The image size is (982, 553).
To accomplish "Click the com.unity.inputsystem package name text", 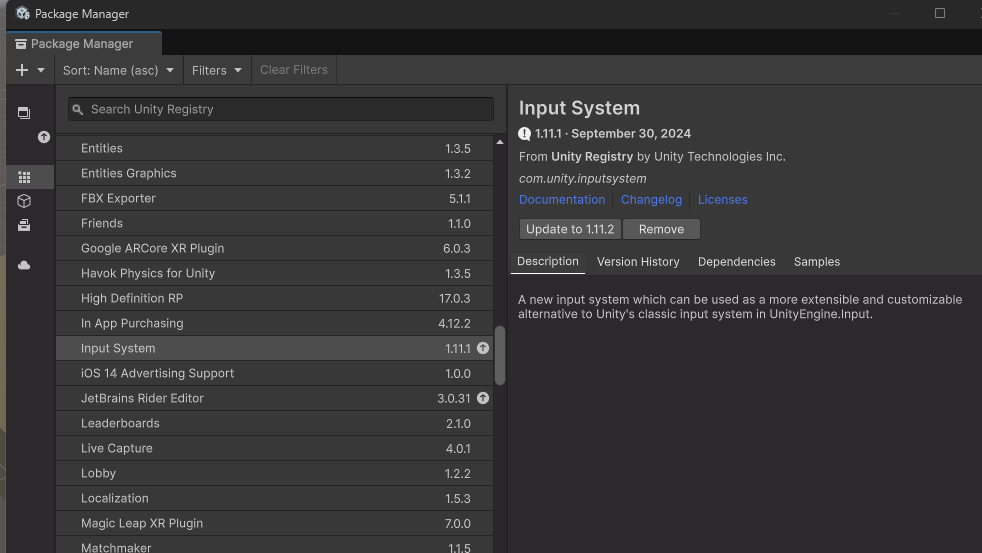I will 582,178.
